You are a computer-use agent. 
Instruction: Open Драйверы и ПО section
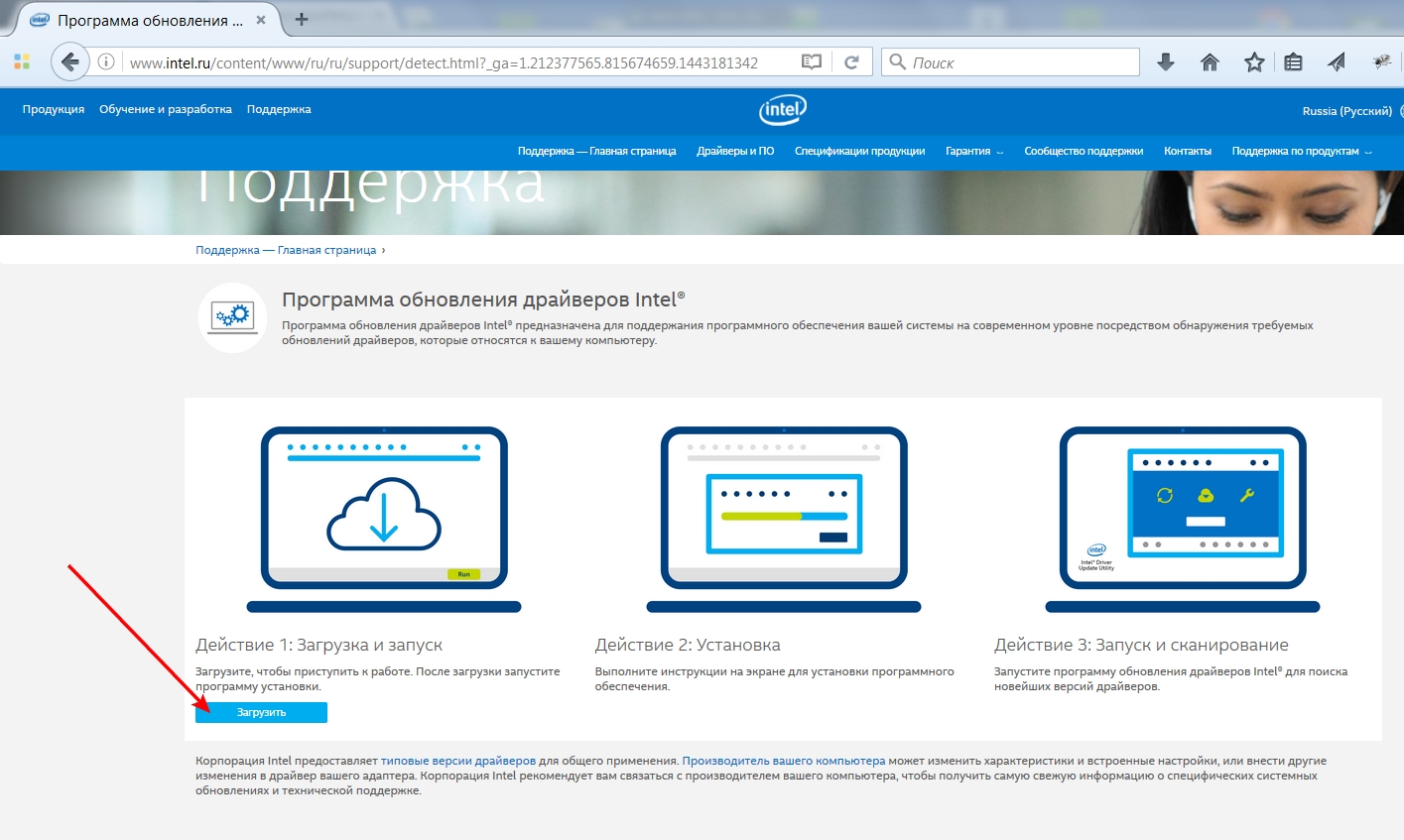point(735,151)
